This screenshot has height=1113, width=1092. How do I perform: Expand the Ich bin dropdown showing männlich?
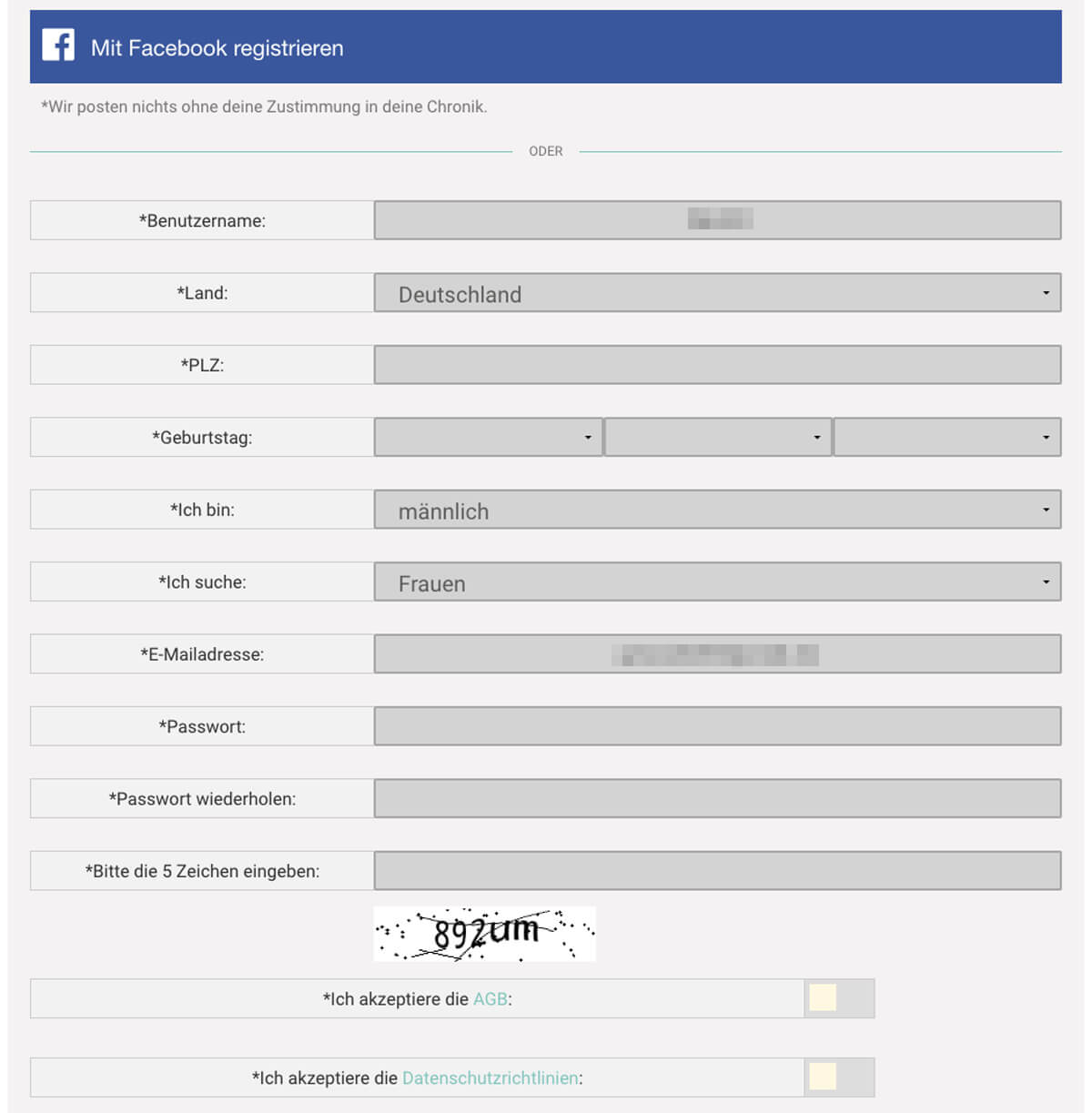[x=717, y=510]
